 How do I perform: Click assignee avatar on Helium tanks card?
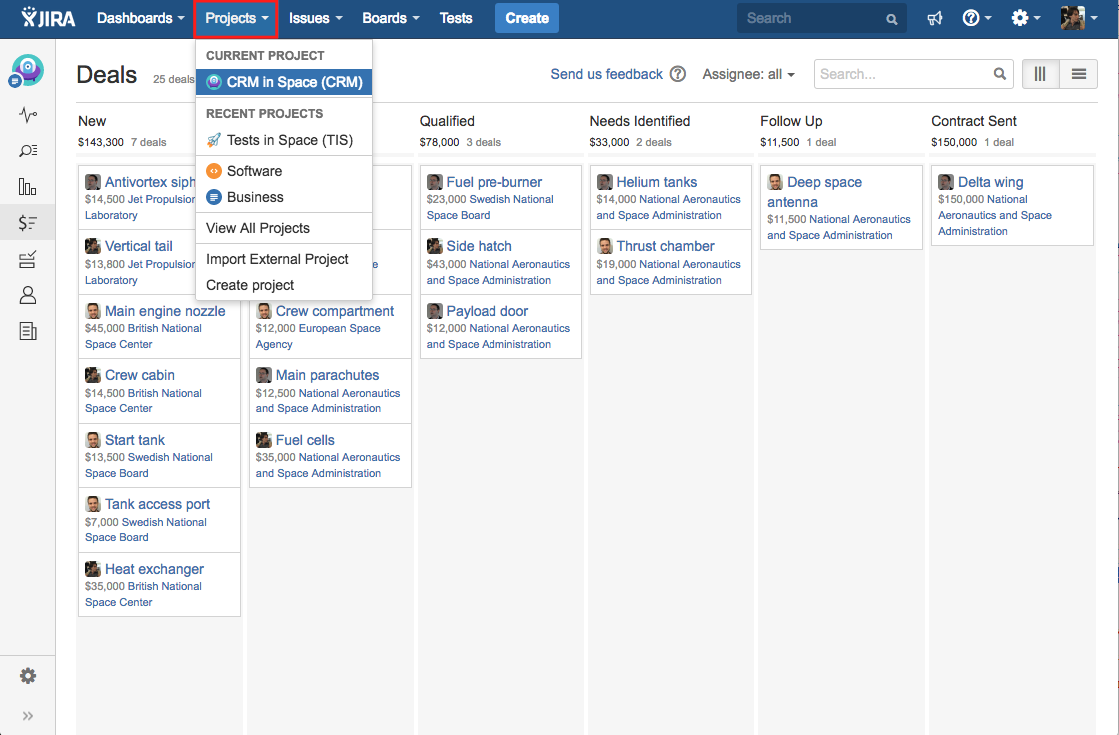pyautogui.click(x=604, y=182)
